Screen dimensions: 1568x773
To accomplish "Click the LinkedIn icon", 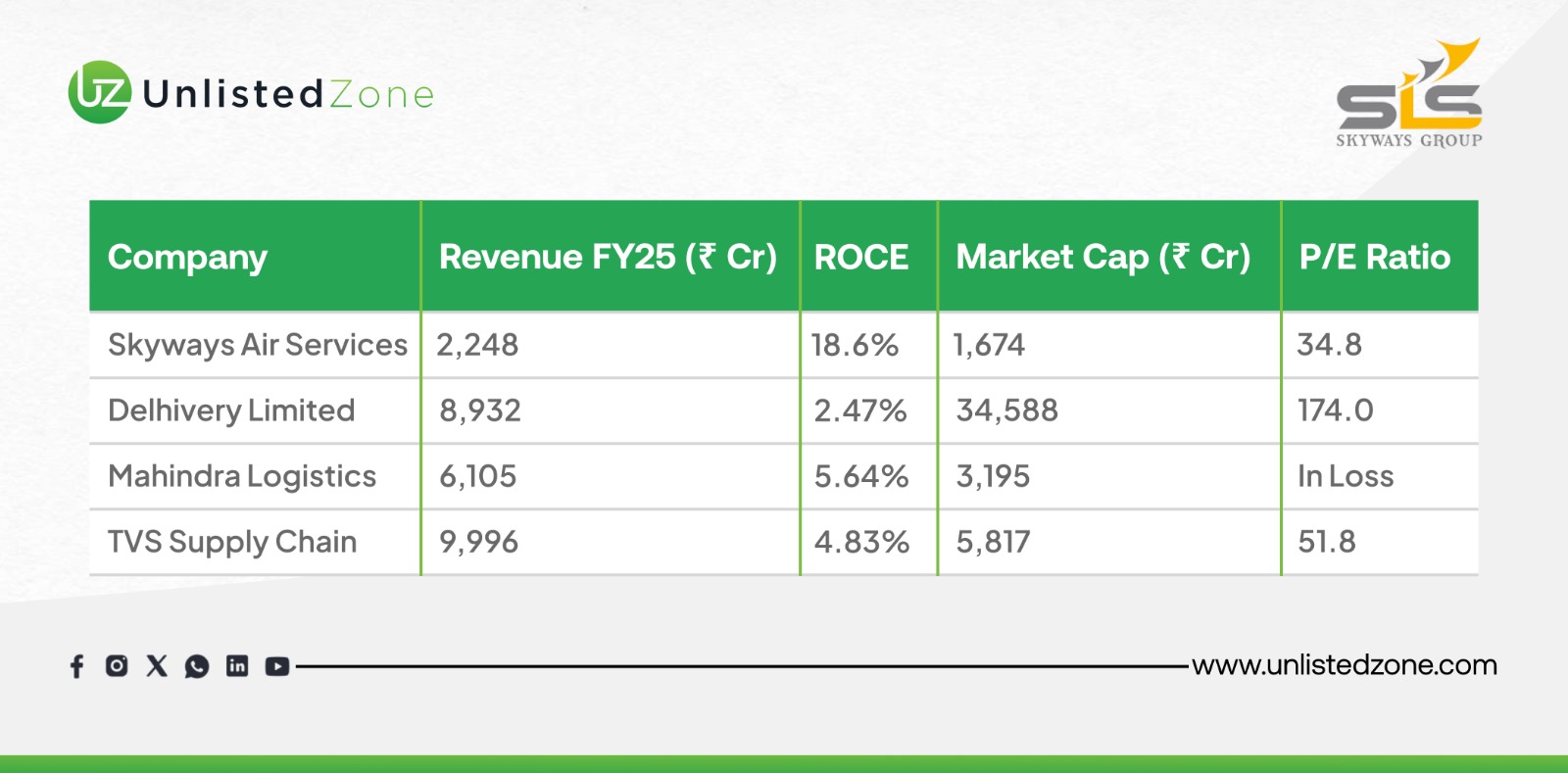I will point(237,666).
